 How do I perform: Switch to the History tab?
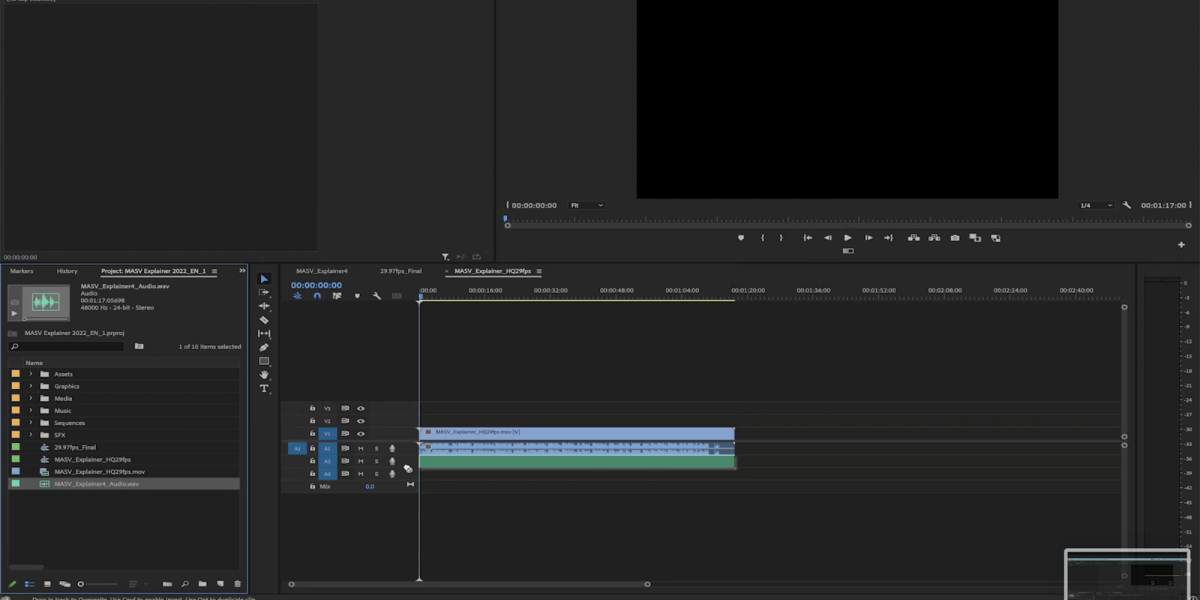pos(67,271)
